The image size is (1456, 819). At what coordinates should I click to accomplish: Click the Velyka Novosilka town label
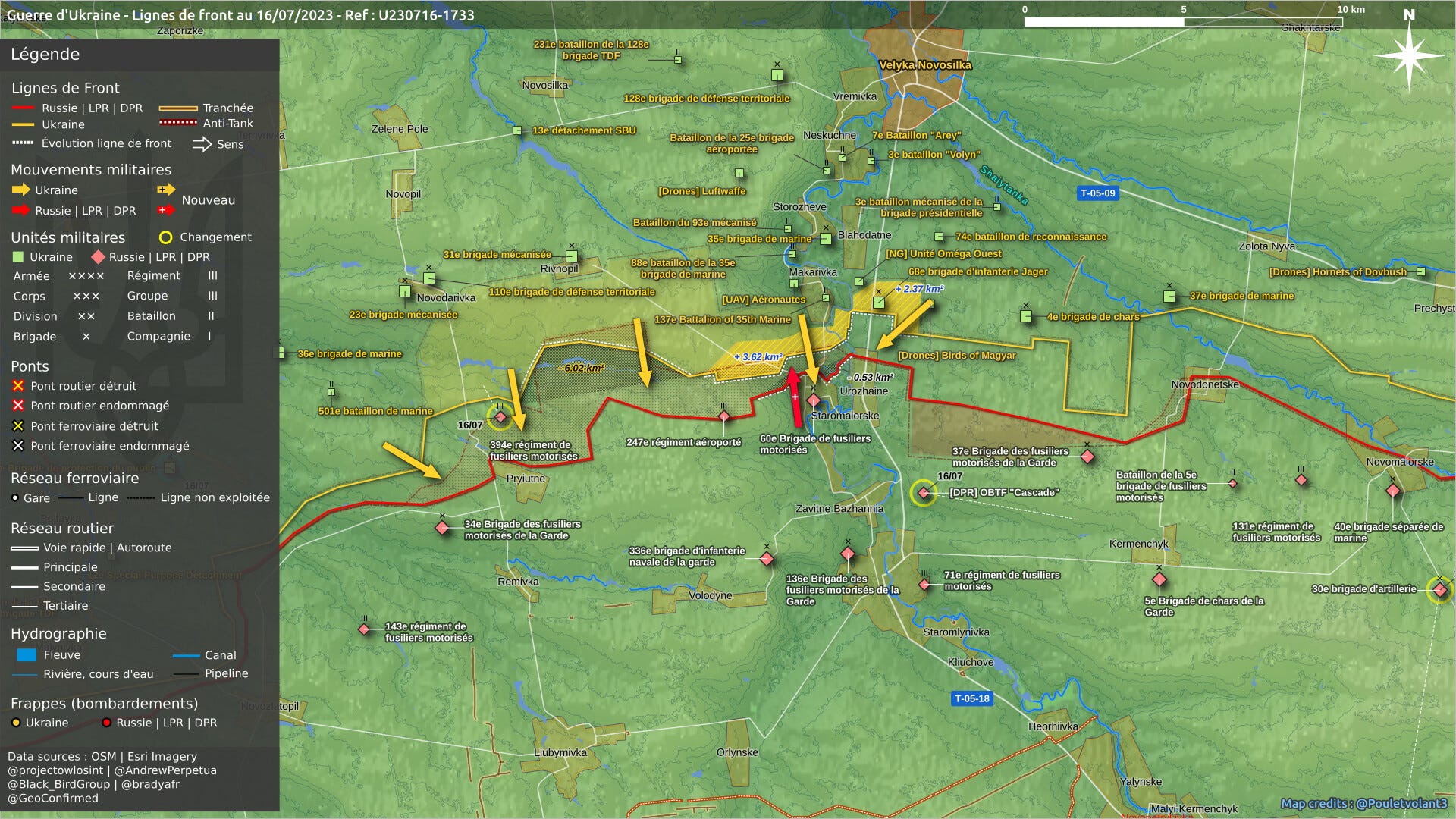[924, 65]
